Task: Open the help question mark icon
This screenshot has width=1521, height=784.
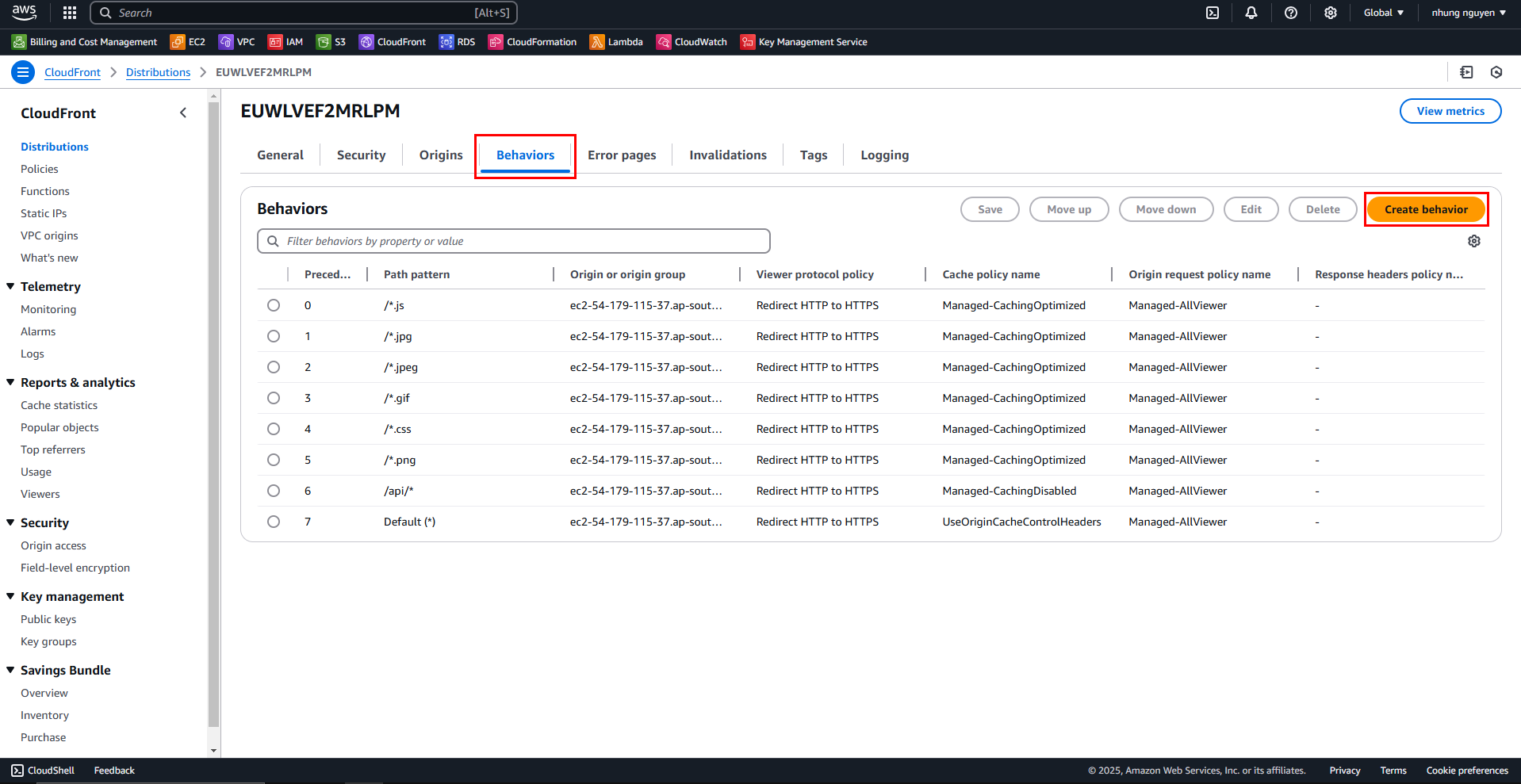Action: point(1291,13)
